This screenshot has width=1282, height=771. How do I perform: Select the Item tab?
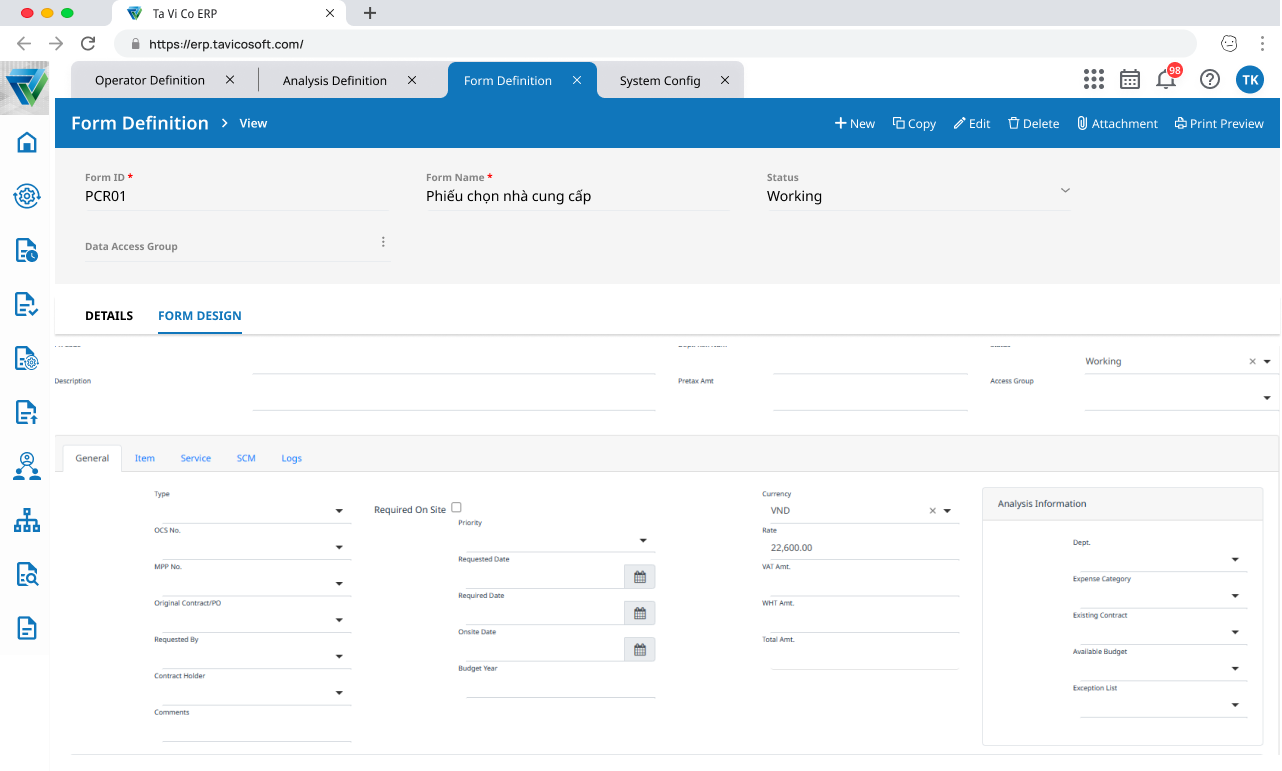tap(145, 458)
